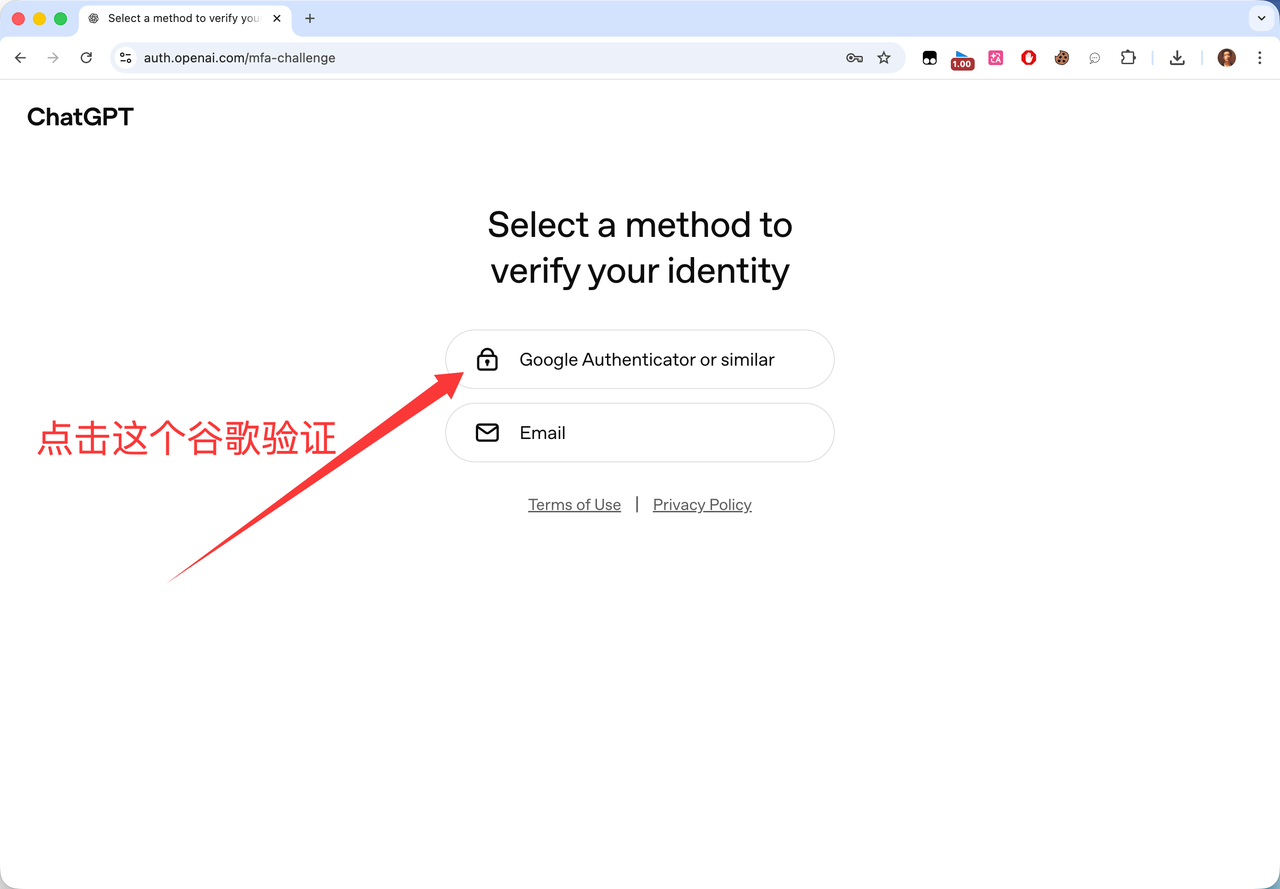This screenshot has height=889, width=1280.
Task: Select the "Select a method to verify" tab
Action: (x=185, y=18)
